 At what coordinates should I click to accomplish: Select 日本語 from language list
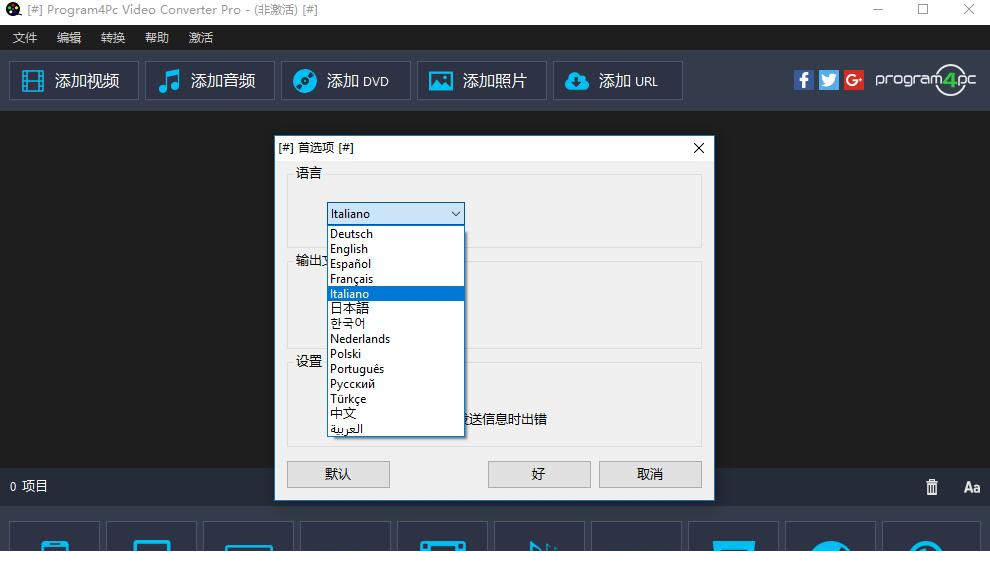click(x=396, y=309)
